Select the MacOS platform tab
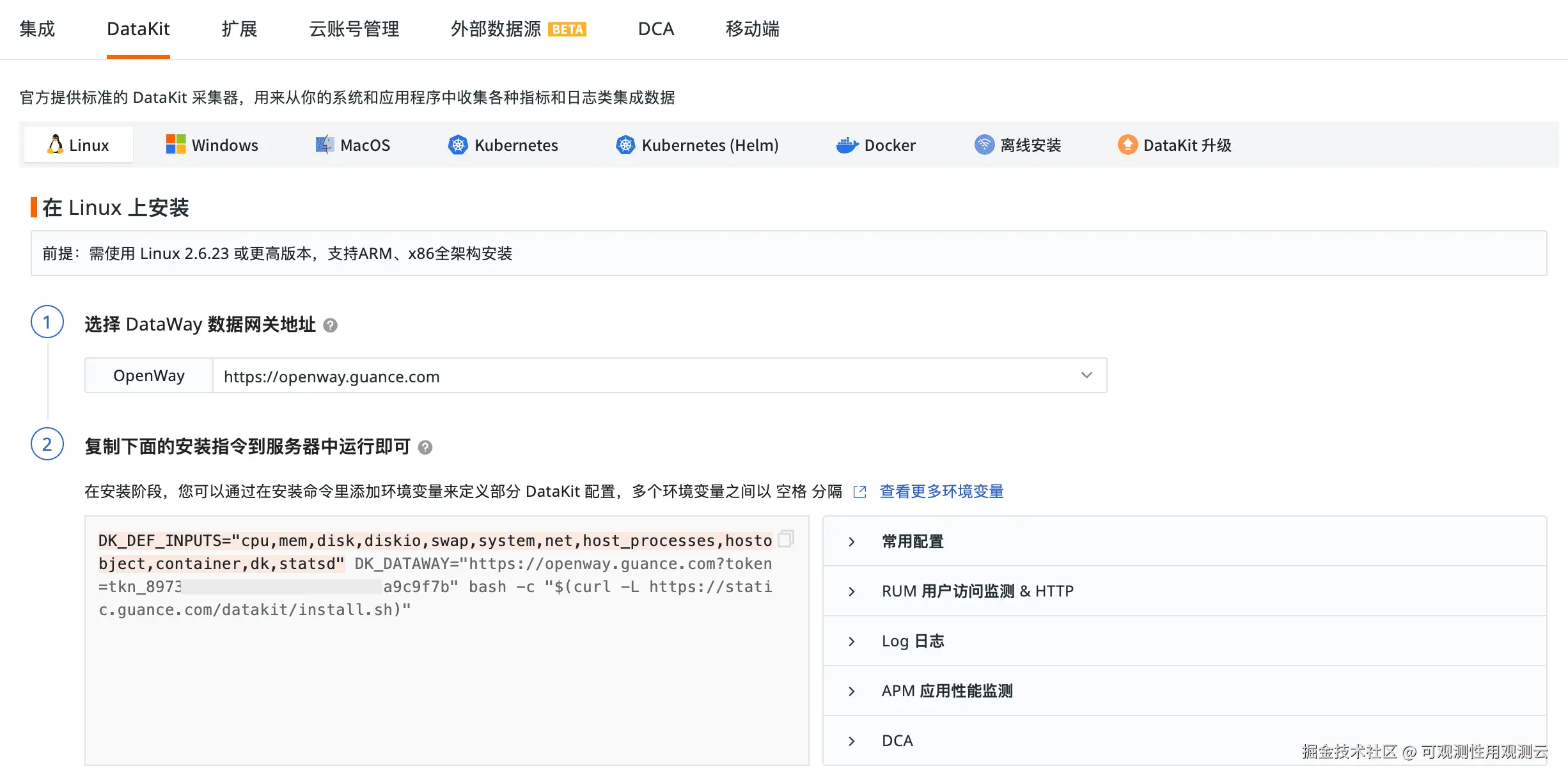Screen dimensions: 1568x780 pyautogui.click(x=353, y=145)
